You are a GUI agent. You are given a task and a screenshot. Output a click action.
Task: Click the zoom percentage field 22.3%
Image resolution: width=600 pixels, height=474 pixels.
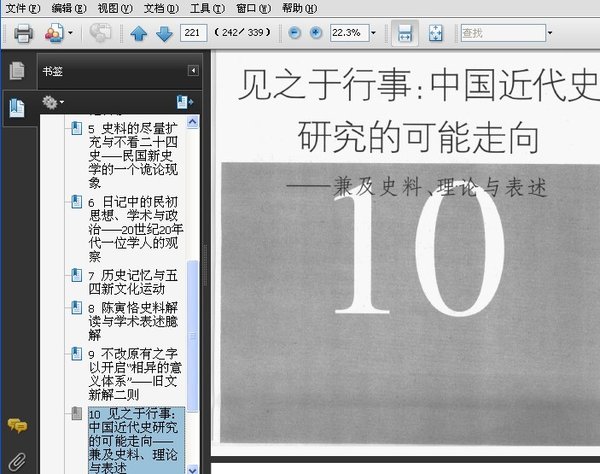point(349,33)
